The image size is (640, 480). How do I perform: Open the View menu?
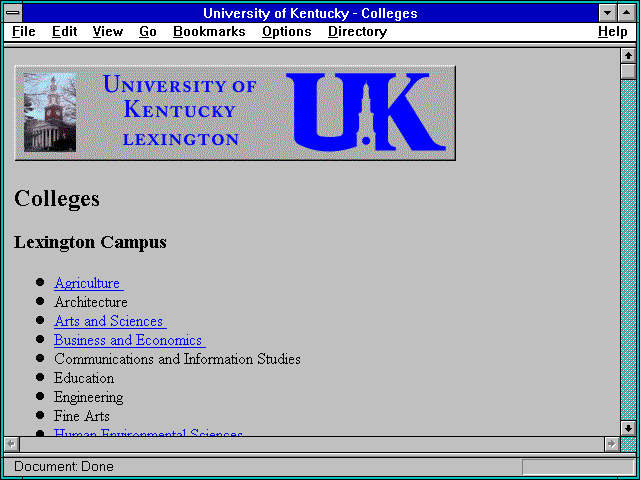tap(107, 32)
